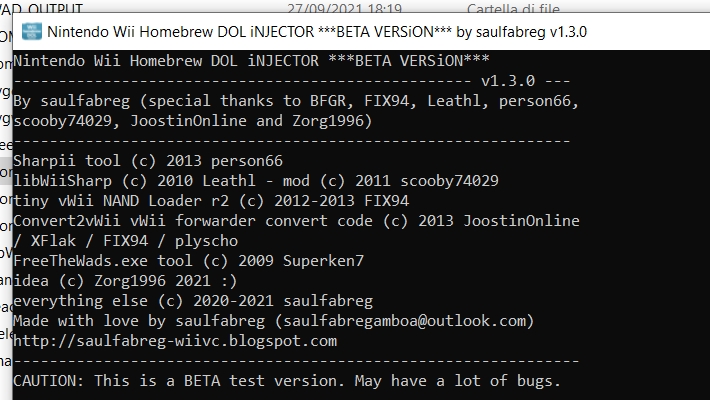Screen dimensions: 710x400
Task: Click the DOL iNJECTOR window title bar text
Action: click(x=317, y=32)
